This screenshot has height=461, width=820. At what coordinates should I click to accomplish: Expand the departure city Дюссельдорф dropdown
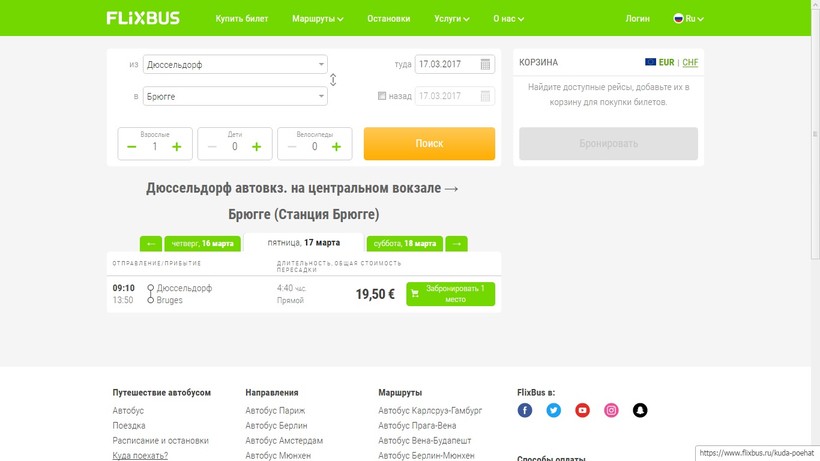tap(321, 65)
